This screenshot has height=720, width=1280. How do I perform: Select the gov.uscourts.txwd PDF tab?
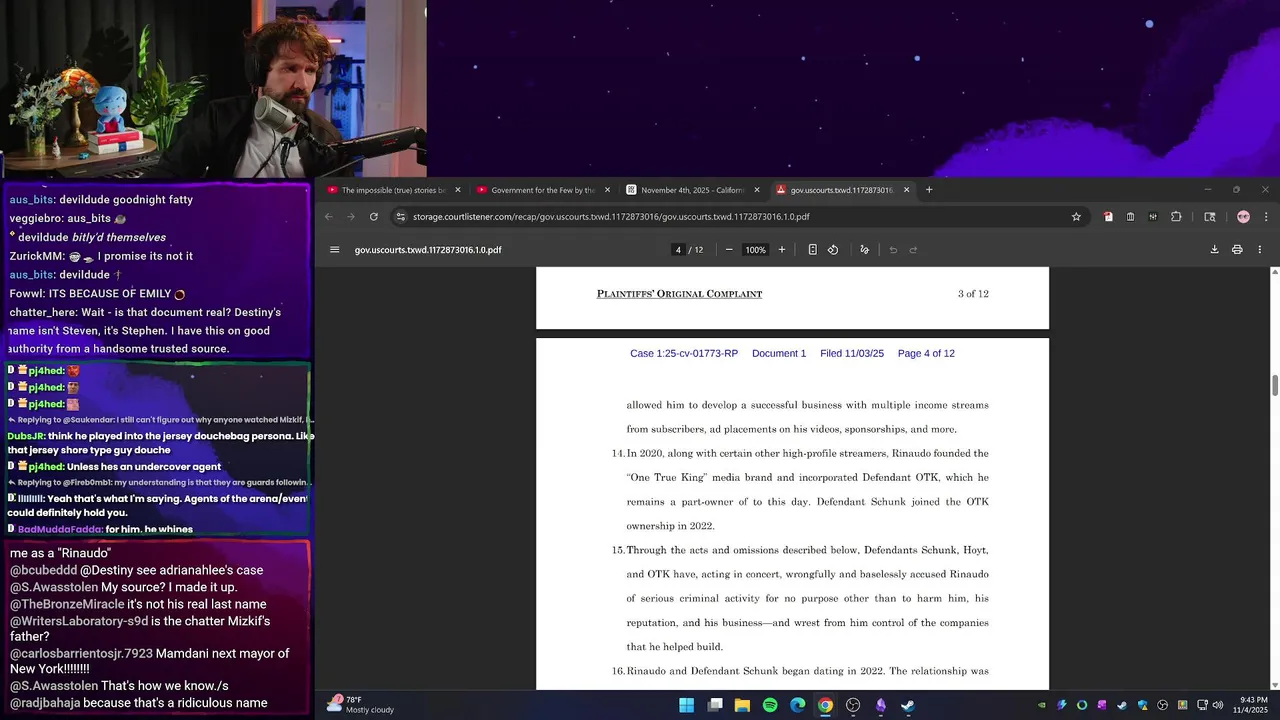click(843, 190)
